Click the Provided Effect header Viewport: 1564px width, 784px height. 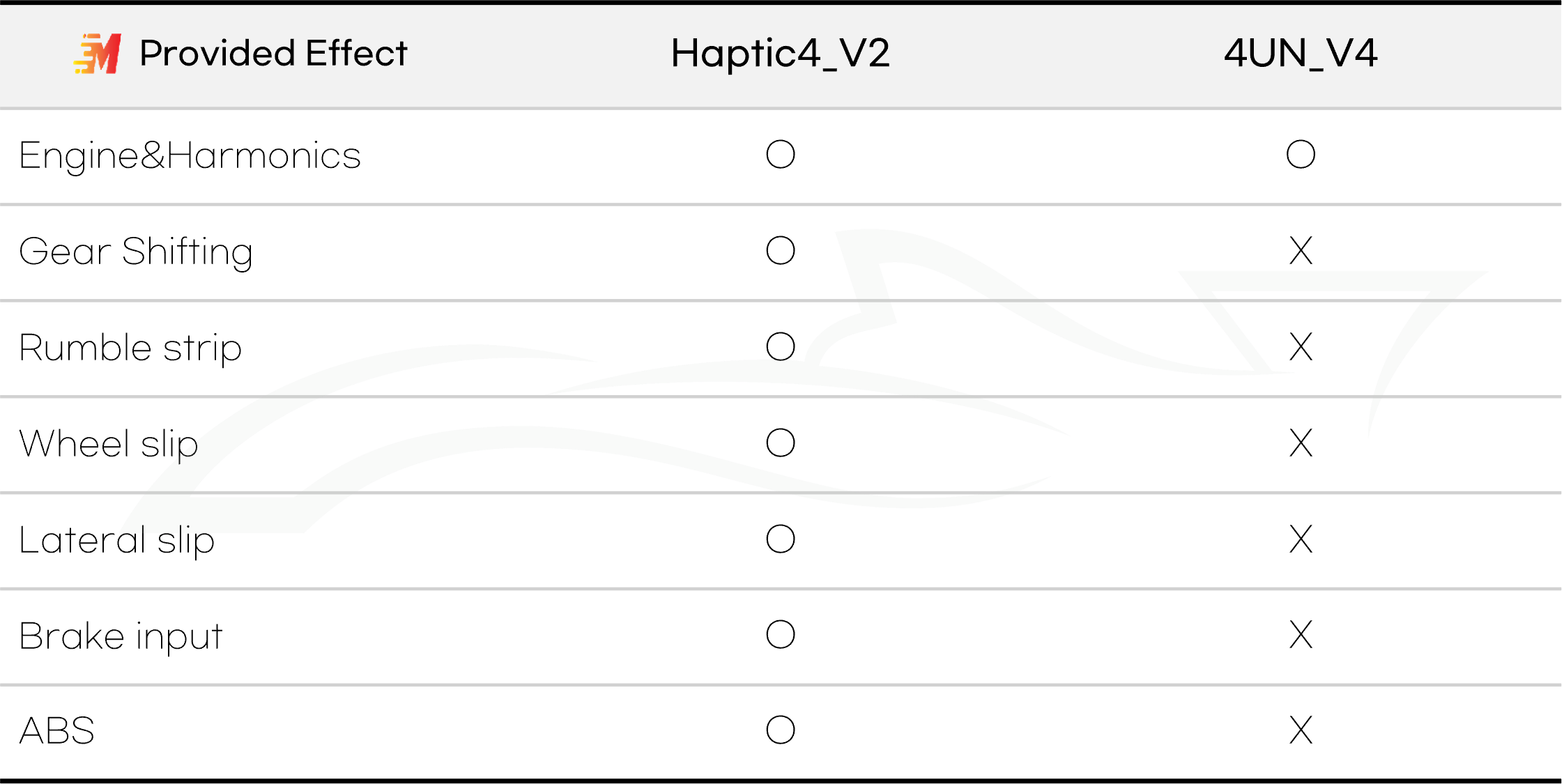coord(273,53)
